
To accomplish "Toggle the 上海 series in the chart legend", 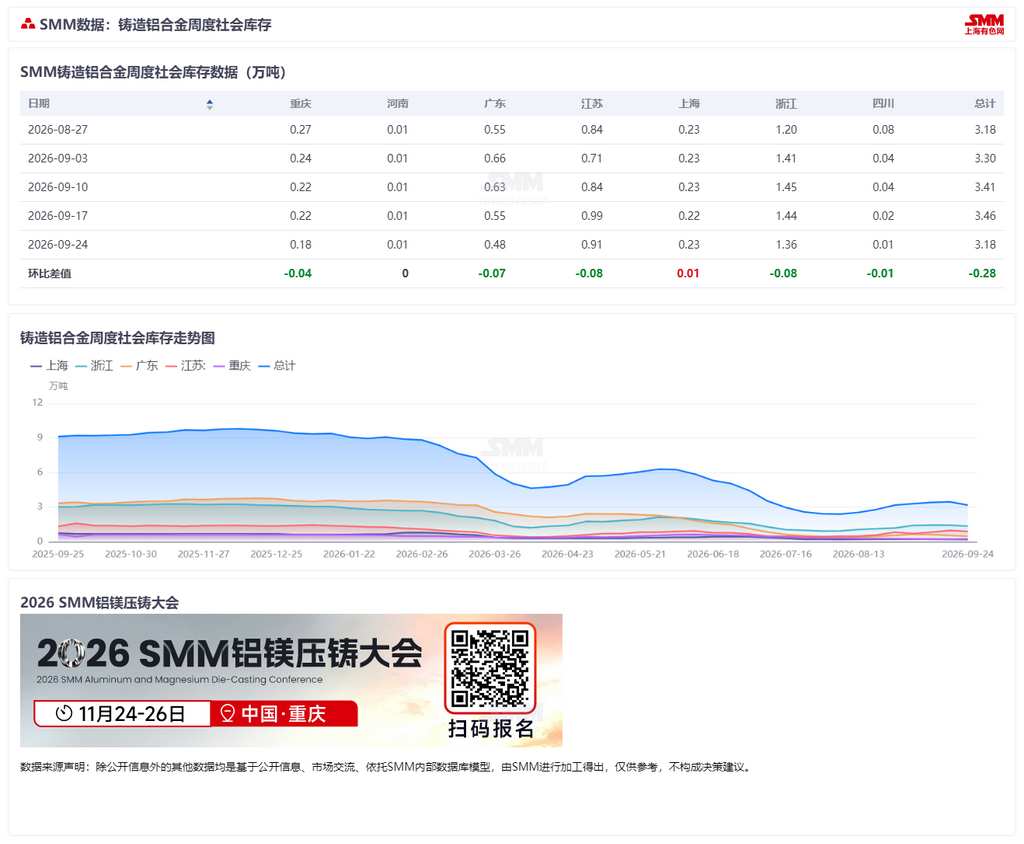I will tap(49, 366).
